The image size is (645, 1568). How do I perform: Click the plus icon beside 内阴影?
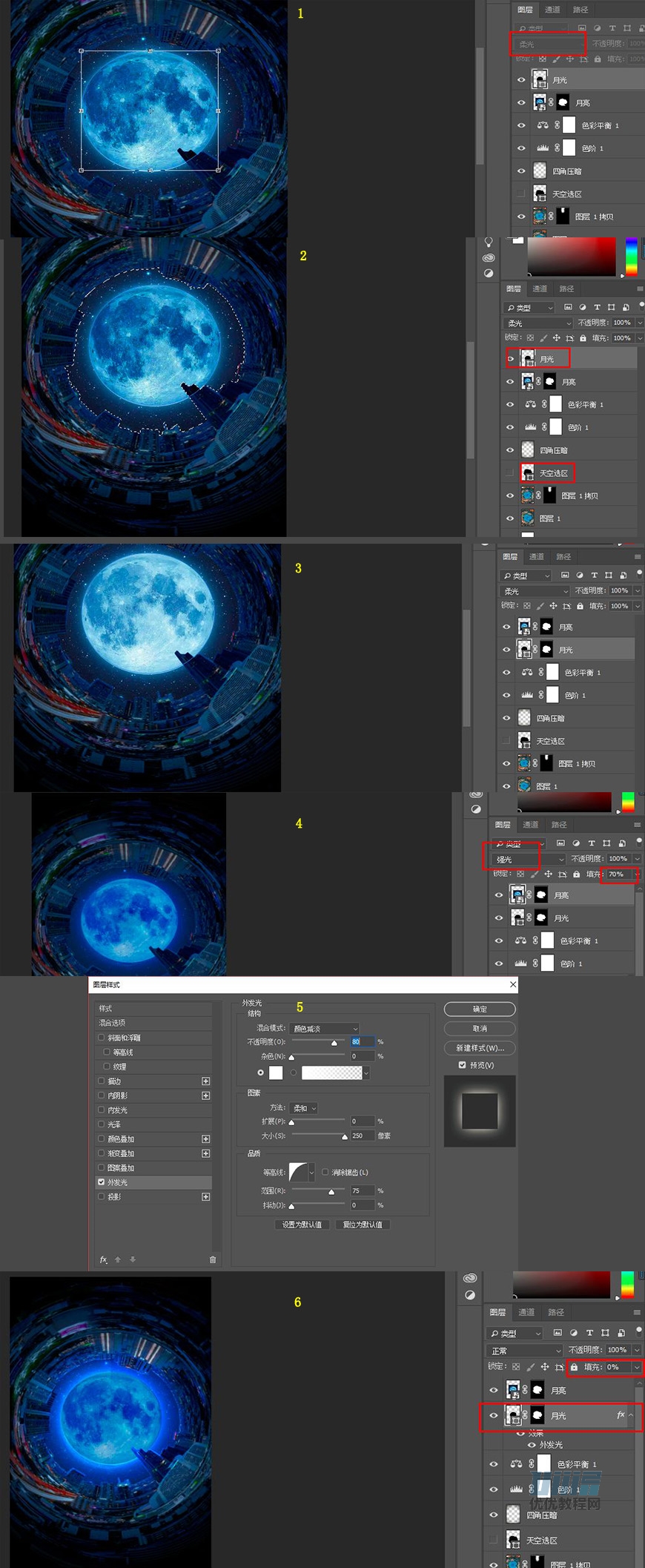pyautogui.click(x=205, y=1096)
